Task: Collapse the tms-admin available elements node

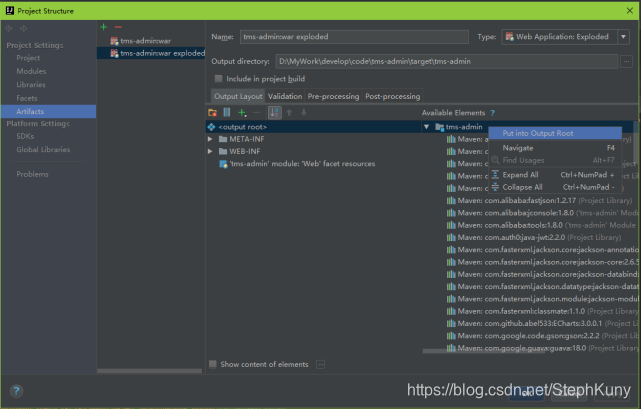Action: (426, 127)
